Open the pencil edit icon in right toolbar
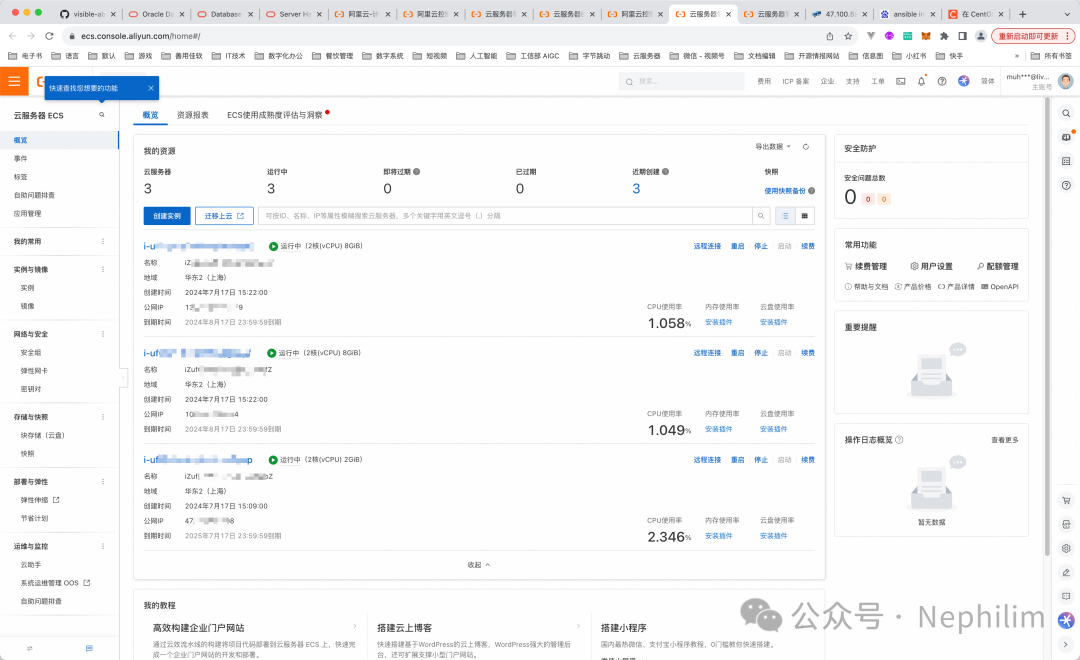 click(1066, 573)
